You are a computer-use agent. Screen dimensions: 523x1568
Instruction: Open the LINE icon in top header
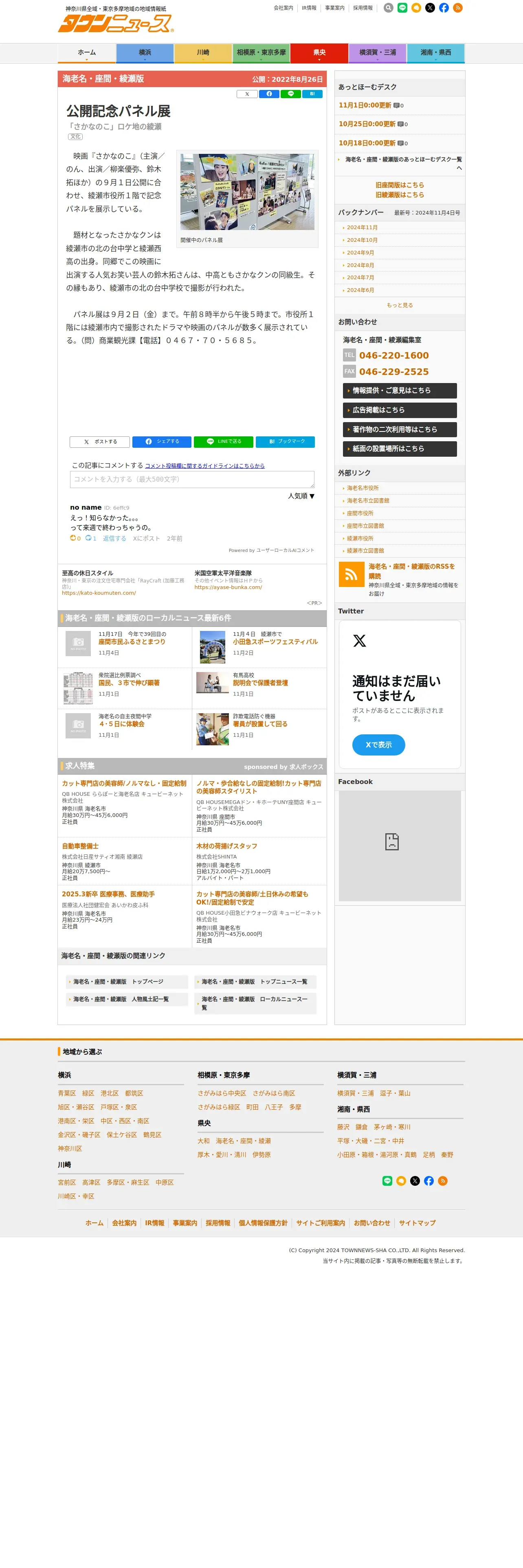click(x=402, y=8)
